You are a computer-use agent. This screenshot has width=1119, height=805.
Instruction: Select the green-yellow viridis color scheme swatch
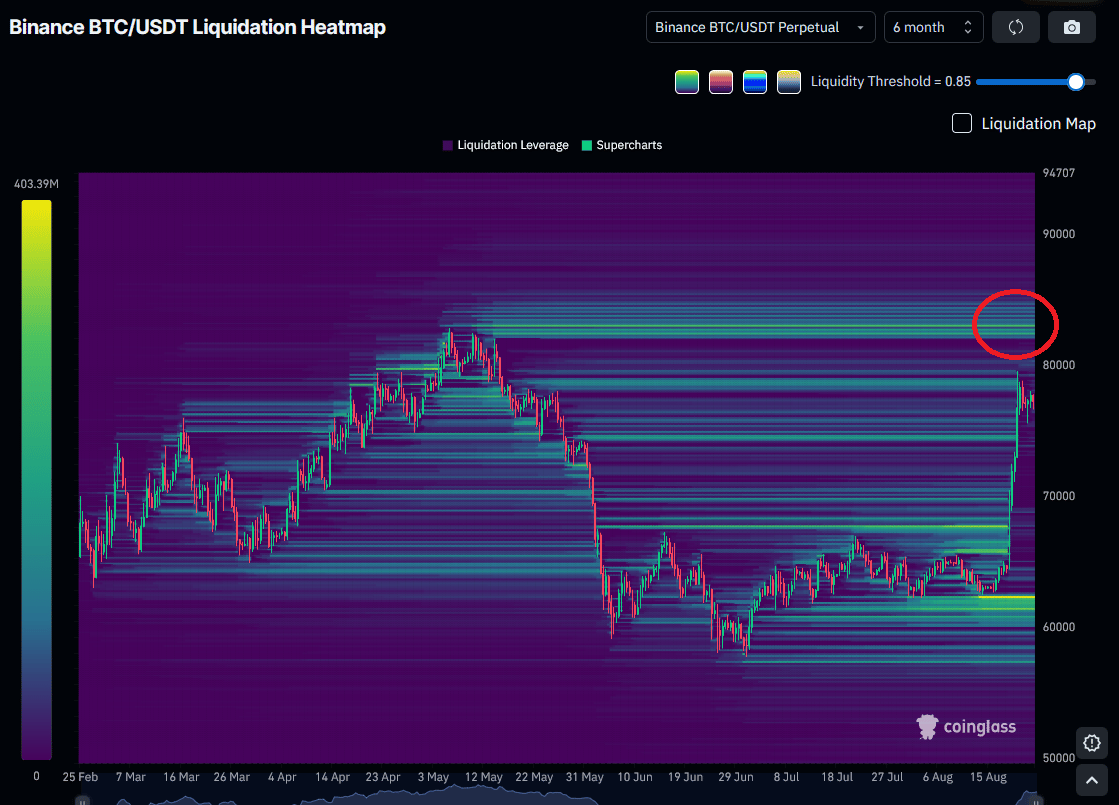(687, 82)
